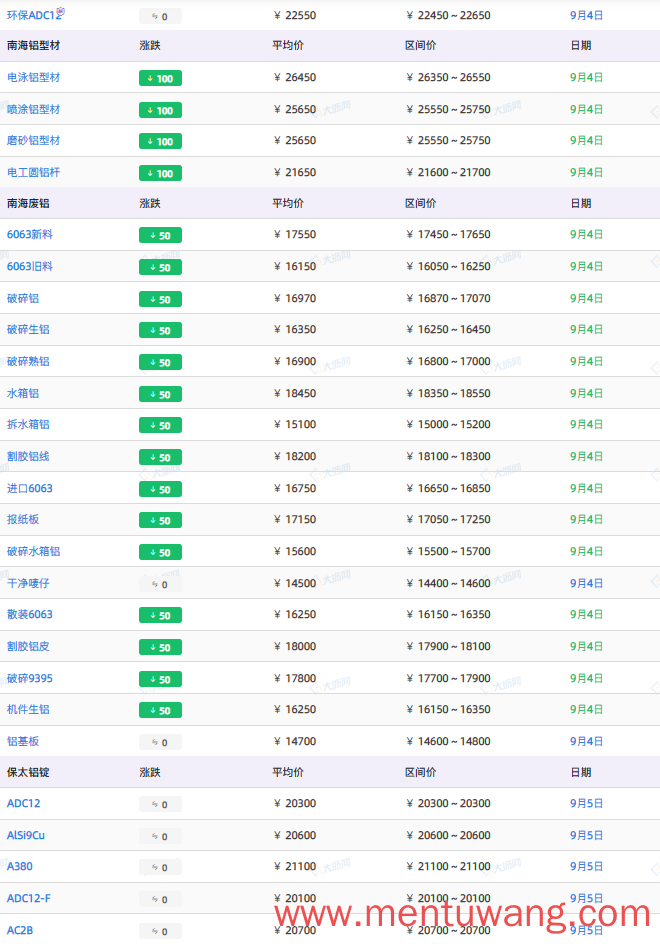The height and width of the screenshot is (944, 660).
Task: Click the 9月5日 date in the A380 row
Action: (x=587, y=867)
